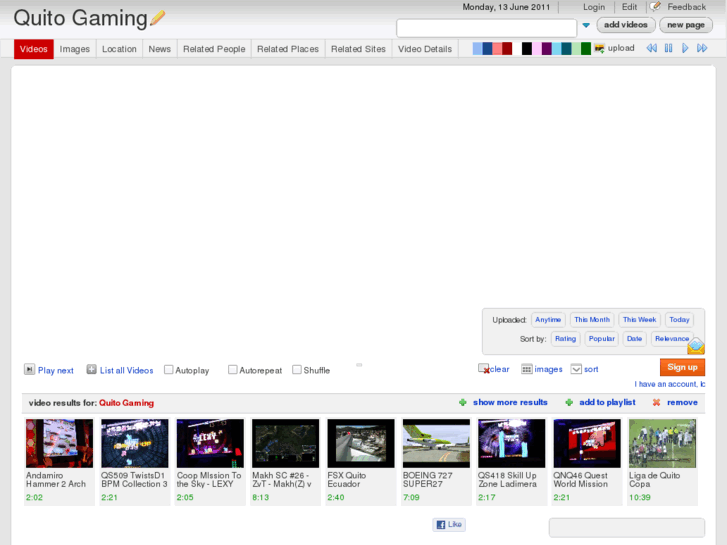The image size is (727, 545).
Task: Pick the dark green color swatch
Action: 586,48
